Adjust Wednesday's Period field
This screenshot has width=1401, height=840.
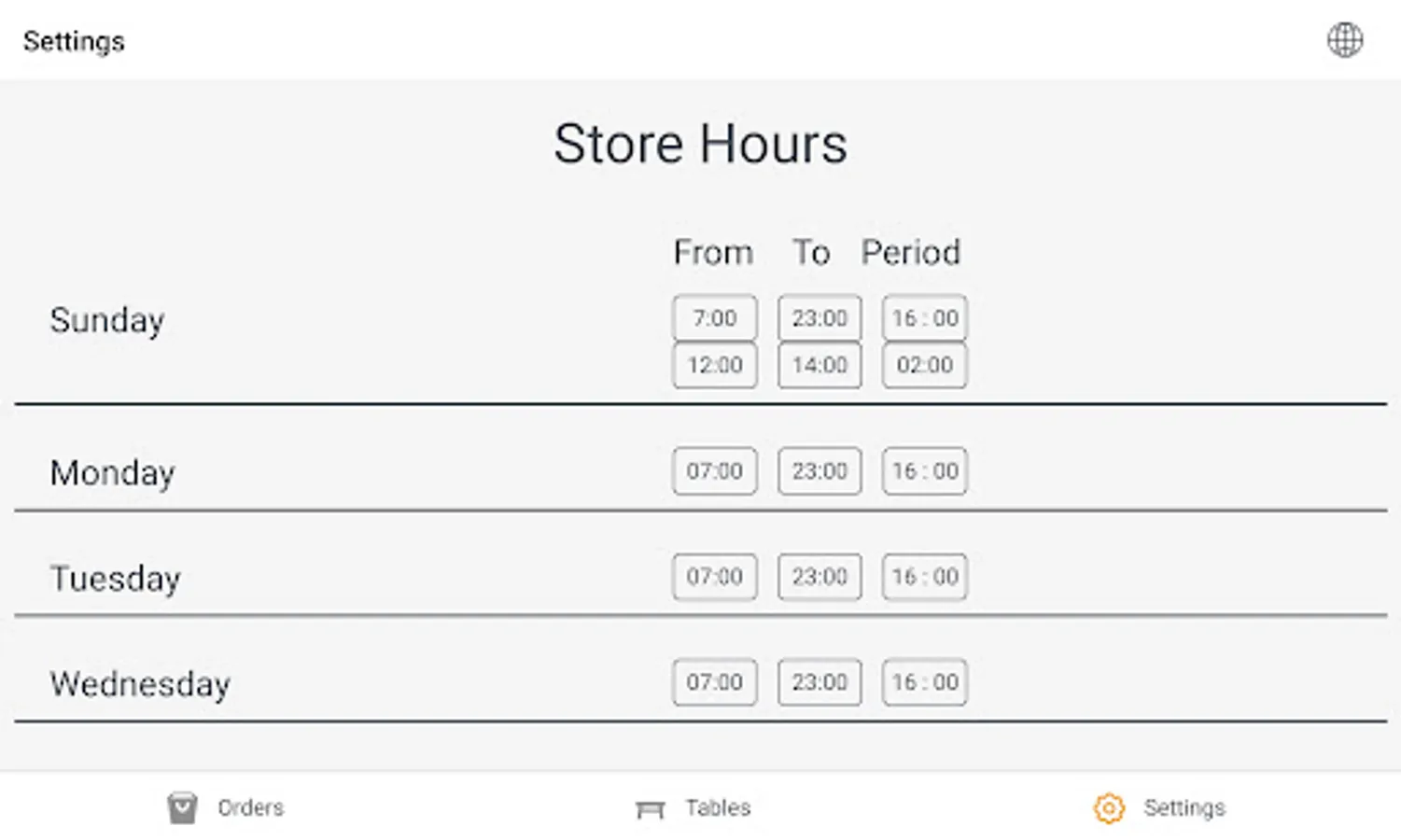click(x=924, y=682)
